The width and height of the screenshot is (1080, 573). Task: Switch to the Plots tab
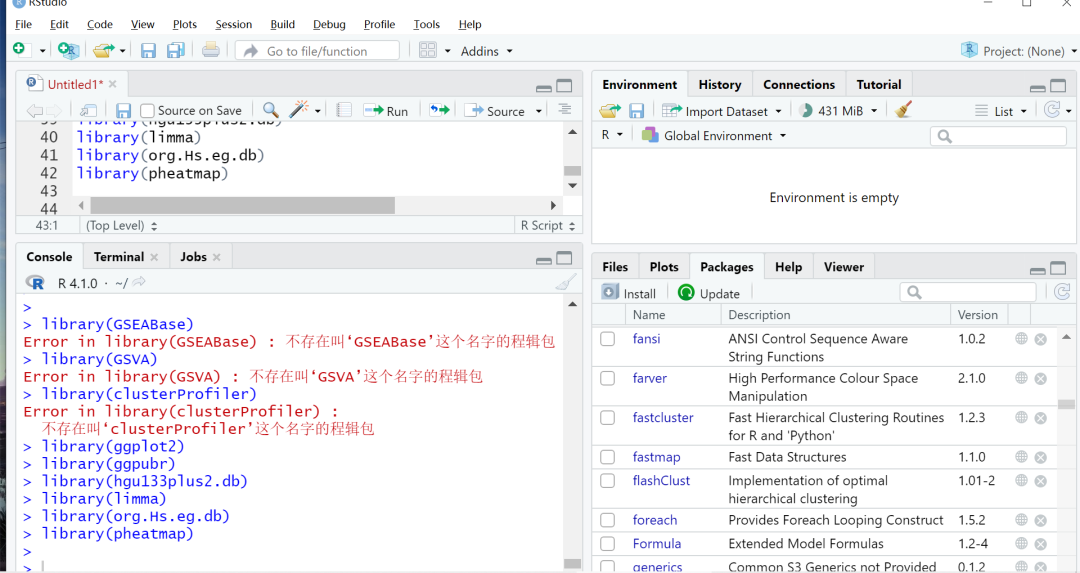664,267
